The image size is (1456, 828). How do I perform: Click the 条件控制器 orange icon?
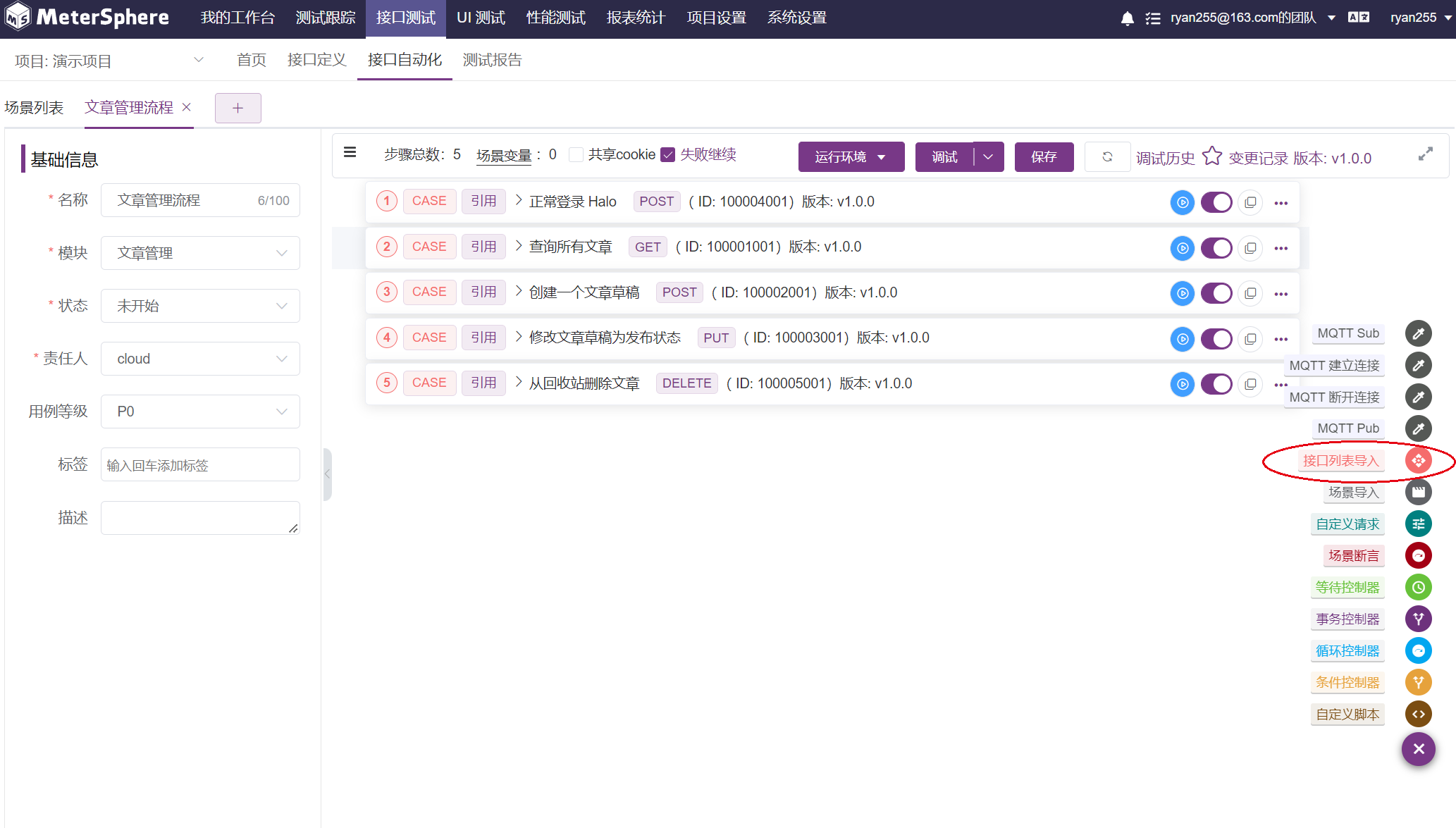pyautogui.click(x=1418, y=682)
